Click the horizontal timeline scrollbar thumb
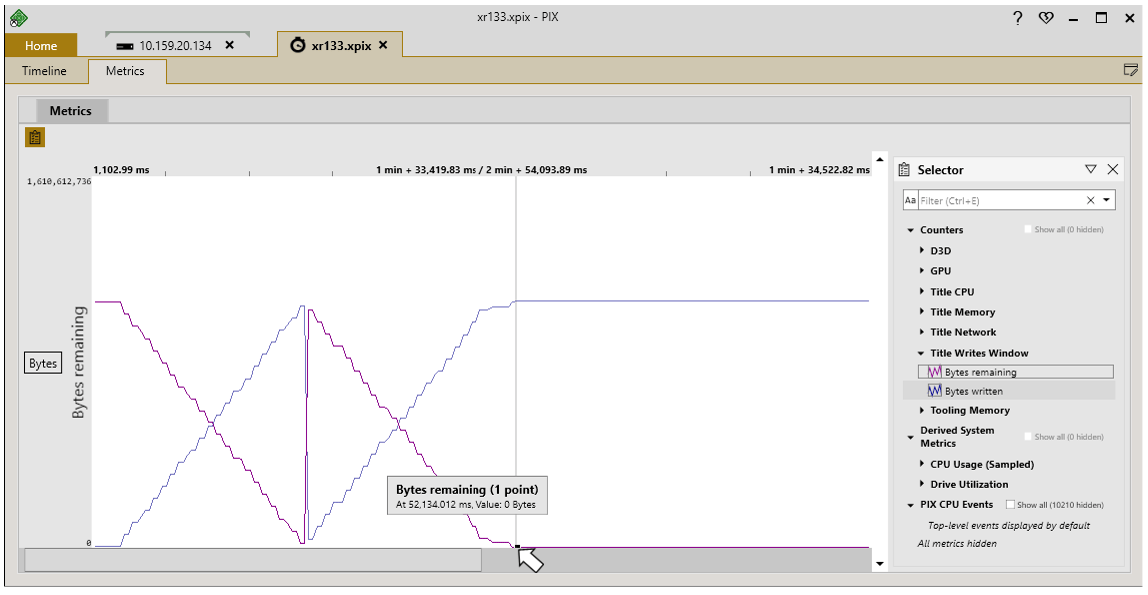This screenshot has width=1148, height=595. [x=253, y=560]
